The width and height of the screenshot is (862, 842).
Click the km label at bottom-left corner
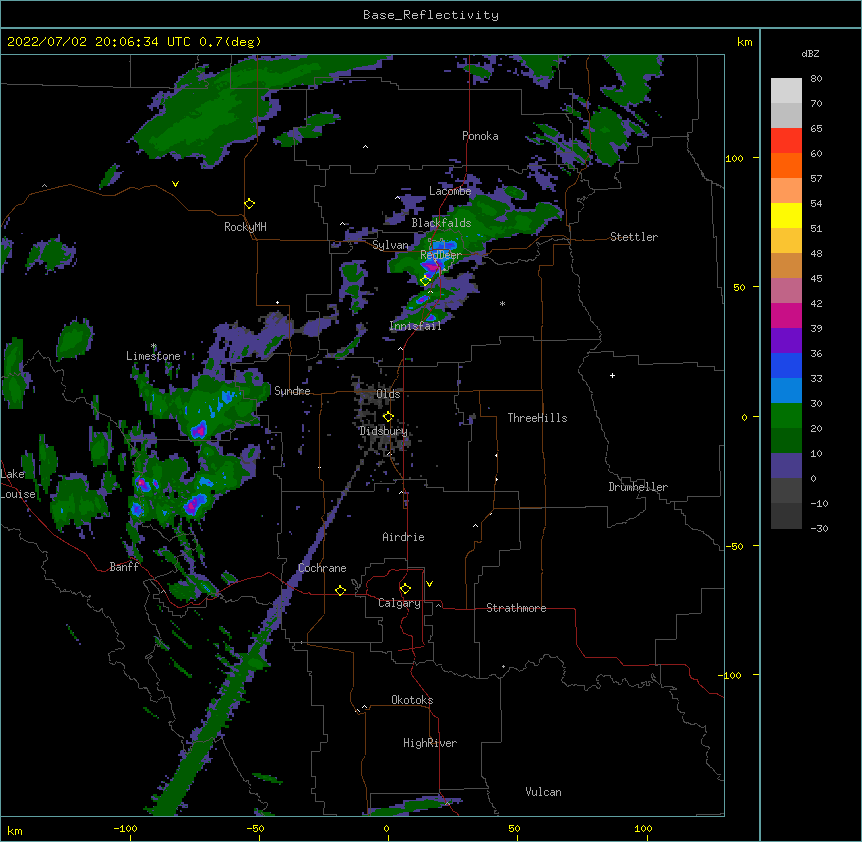15,830
